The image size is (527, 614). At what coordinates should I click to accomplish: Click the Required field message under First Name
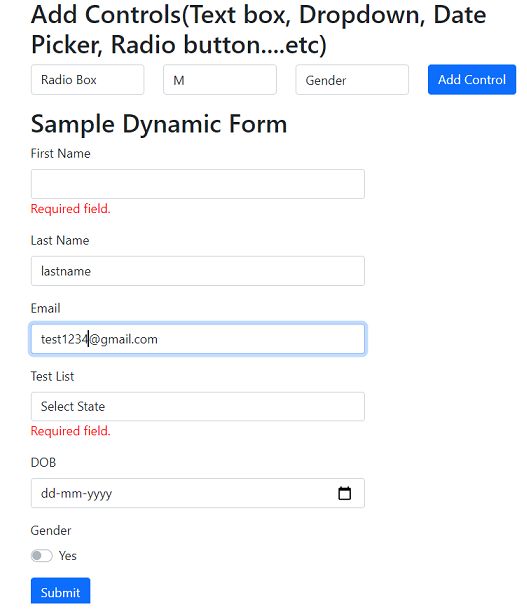(x=70, y=209)
